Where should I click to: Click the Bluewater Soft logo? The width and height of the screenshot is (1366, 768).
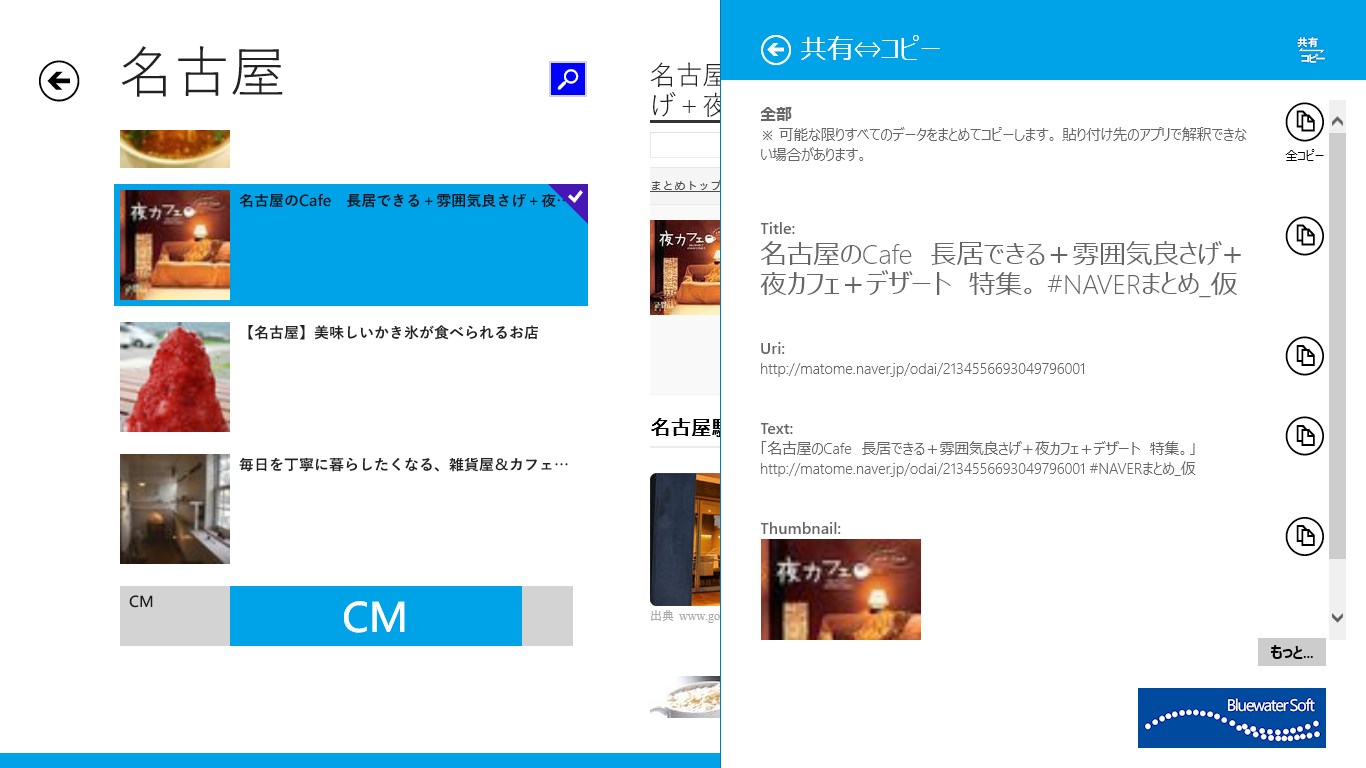(1231, 717)
